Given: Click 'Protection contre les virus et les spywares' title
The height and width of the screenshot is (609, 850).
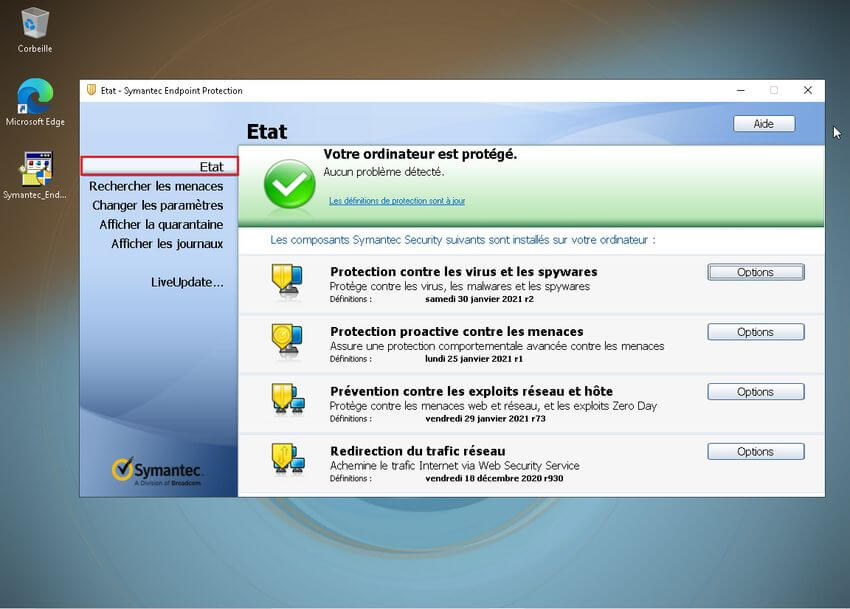Looking at the screenshot, I should [463, 272].
